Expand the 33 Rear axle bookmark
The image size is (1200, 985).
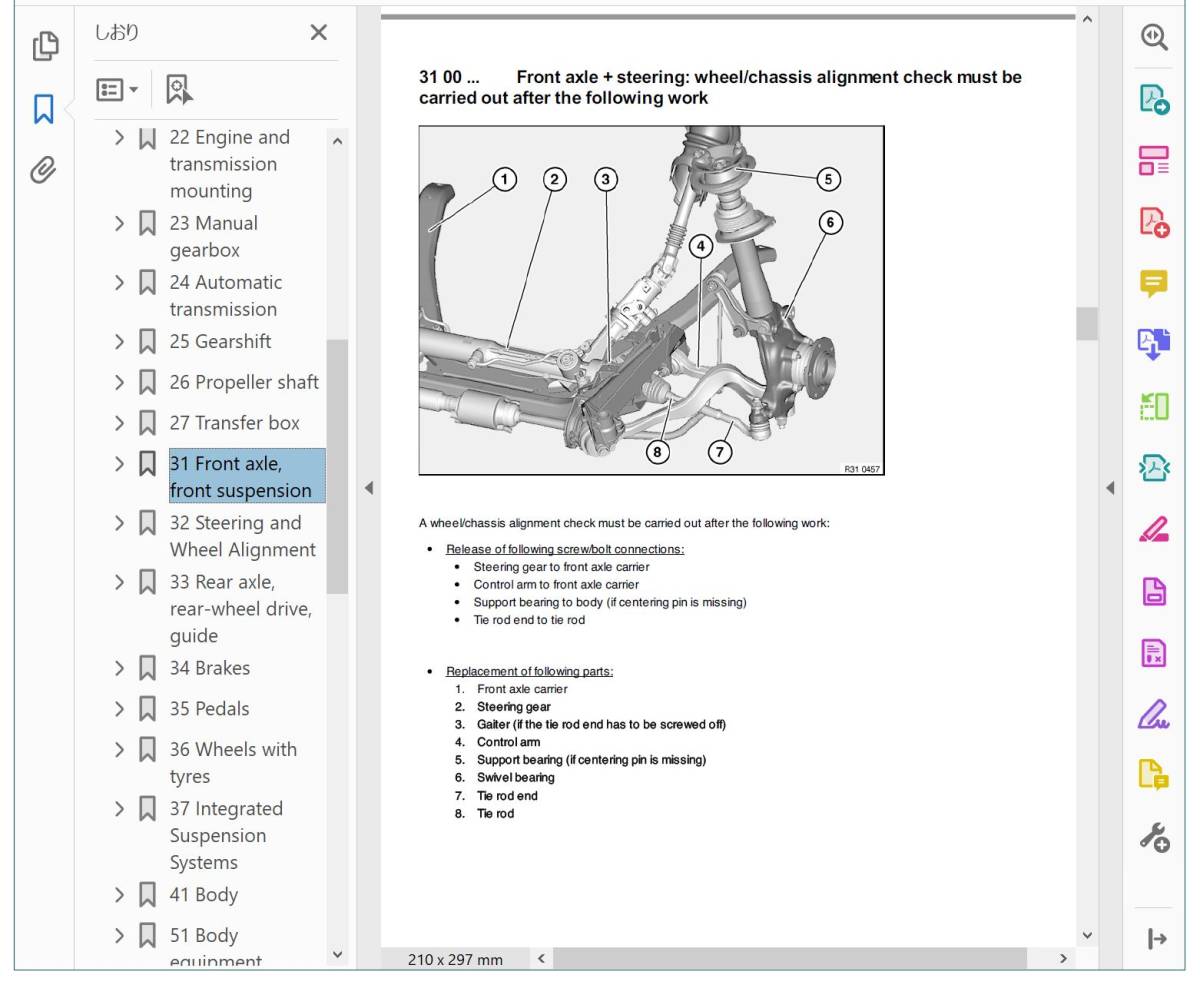click(x=119, y=581)
